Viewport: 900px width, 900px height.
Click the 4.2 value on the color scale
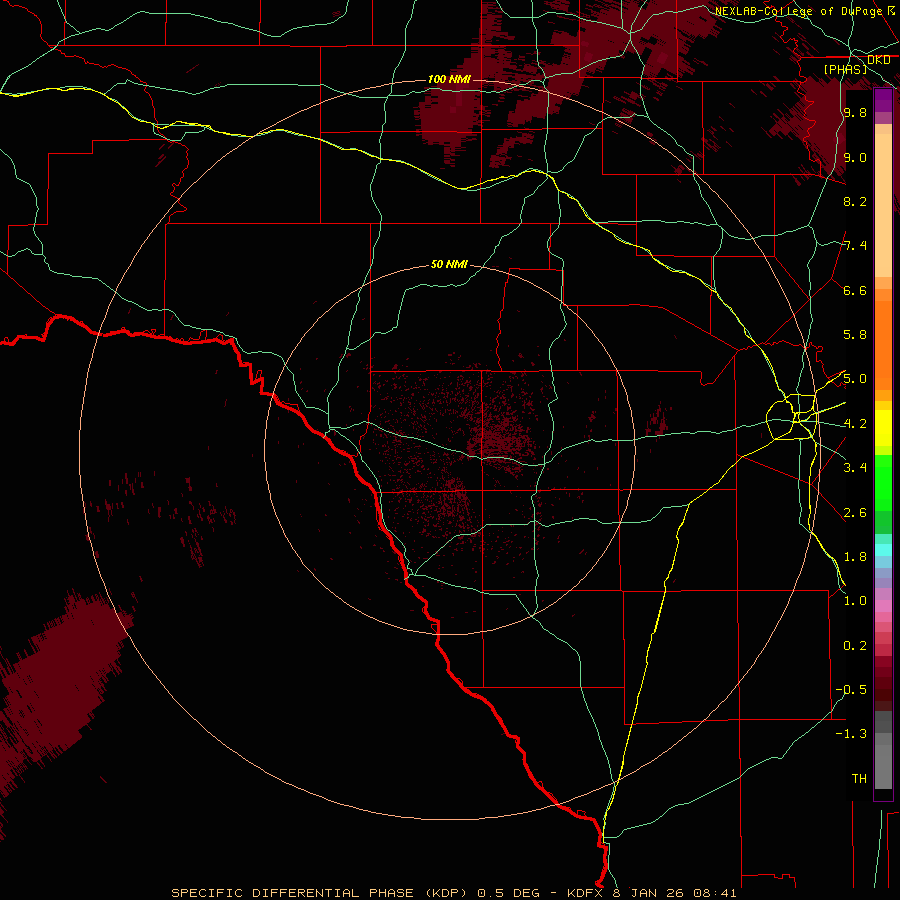pyautogui.click(x=855, y=424)
